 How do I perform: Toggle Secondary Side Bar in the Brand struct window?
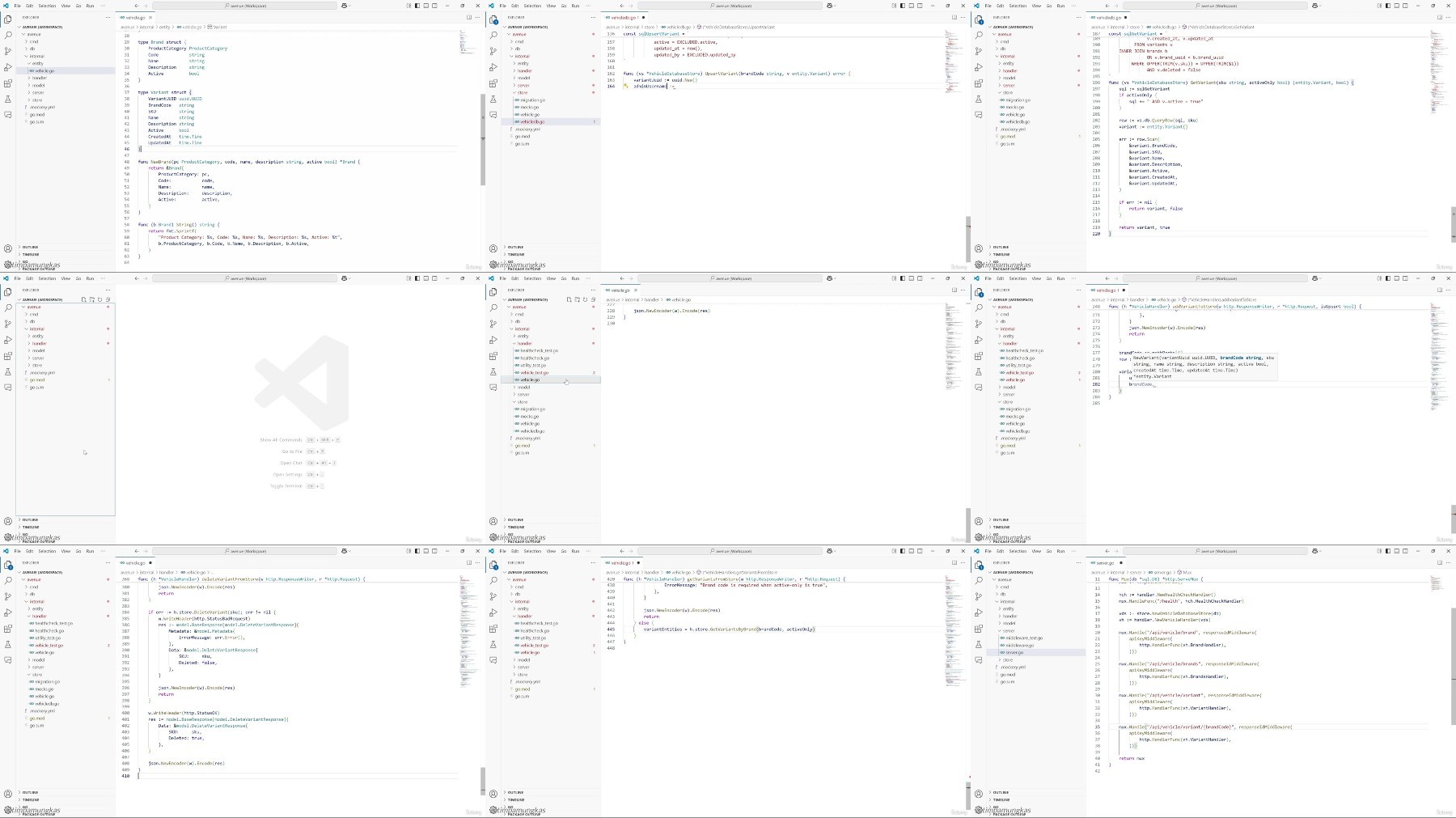[434, 6]
